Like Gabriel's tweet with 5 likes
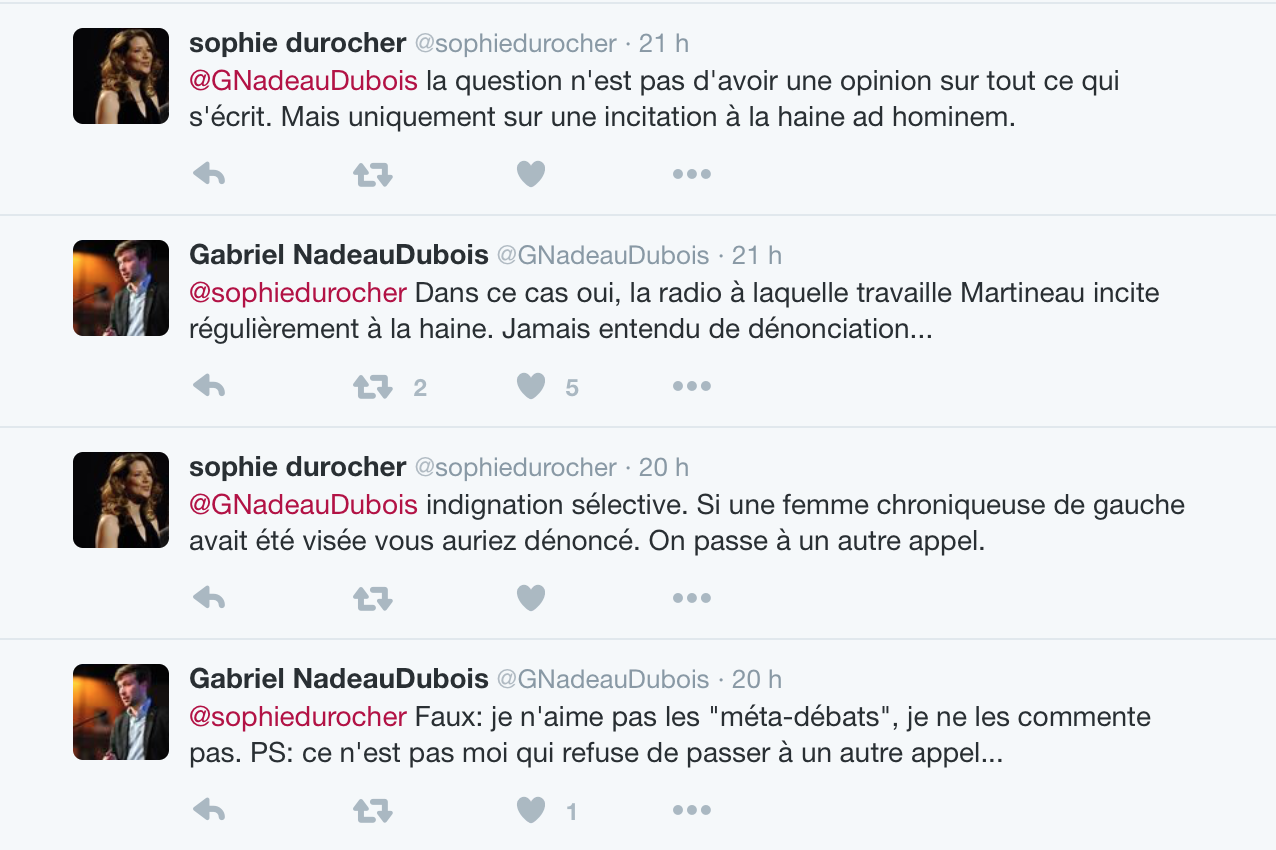Screen dimensions: 1276x850 click(531, 387)
